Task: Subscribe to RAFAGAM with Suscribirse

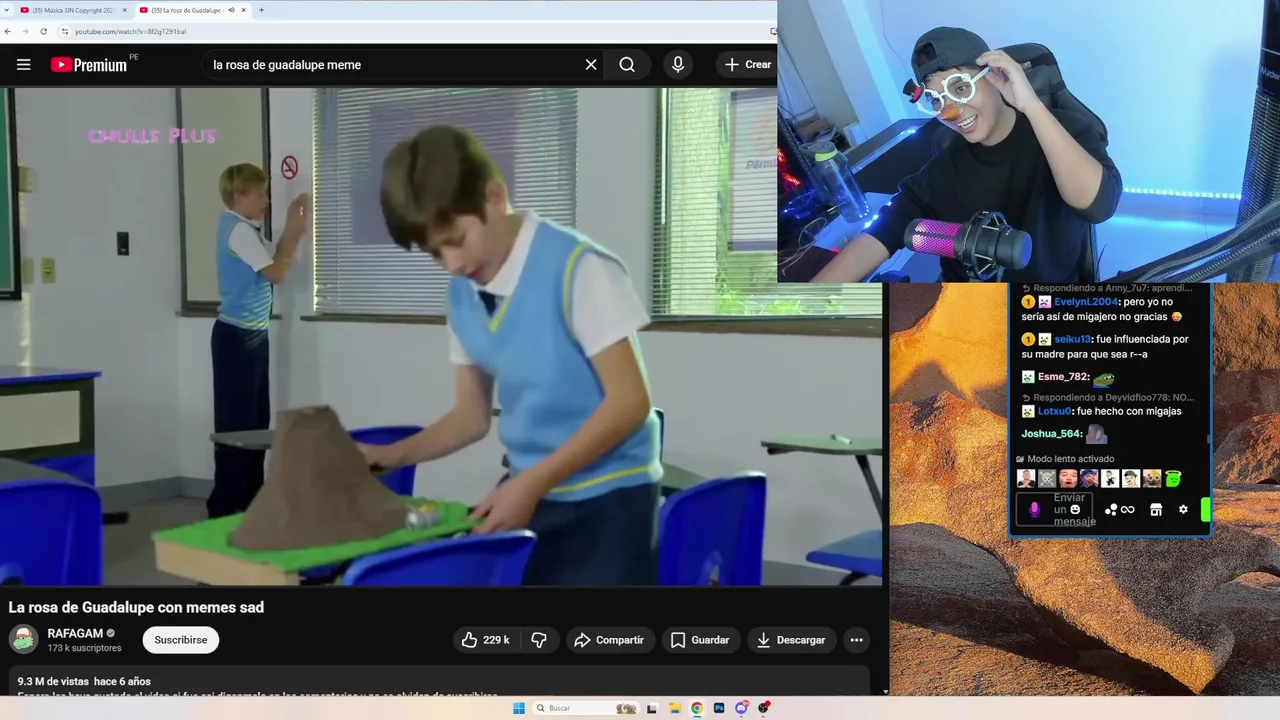Action: 181,640
